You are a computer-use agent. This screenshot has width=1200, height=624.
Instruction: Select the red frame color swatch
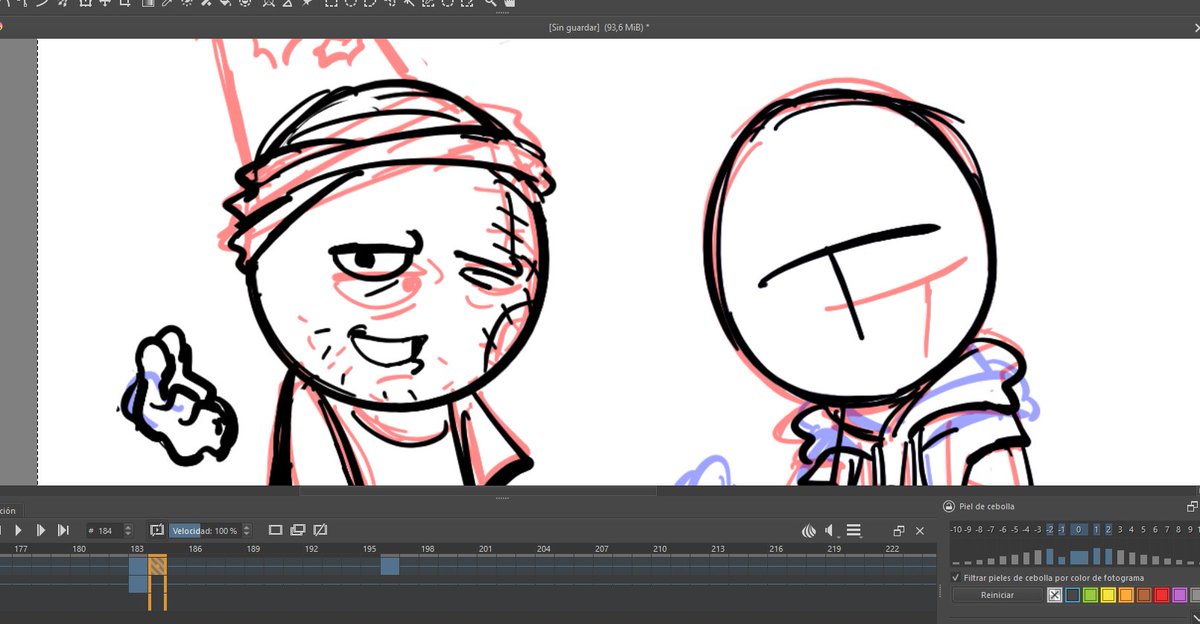1161,595
